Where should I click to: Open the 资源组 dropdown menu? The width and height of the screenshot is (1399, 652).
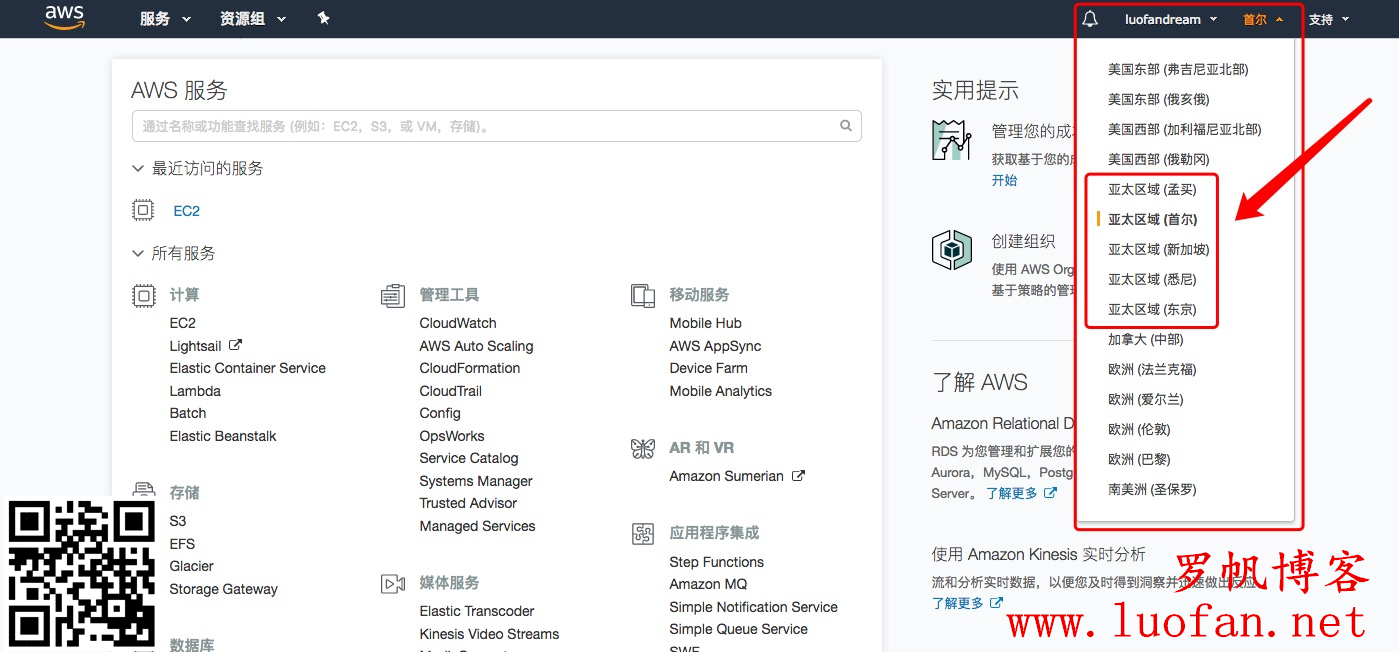click(253, 19)
